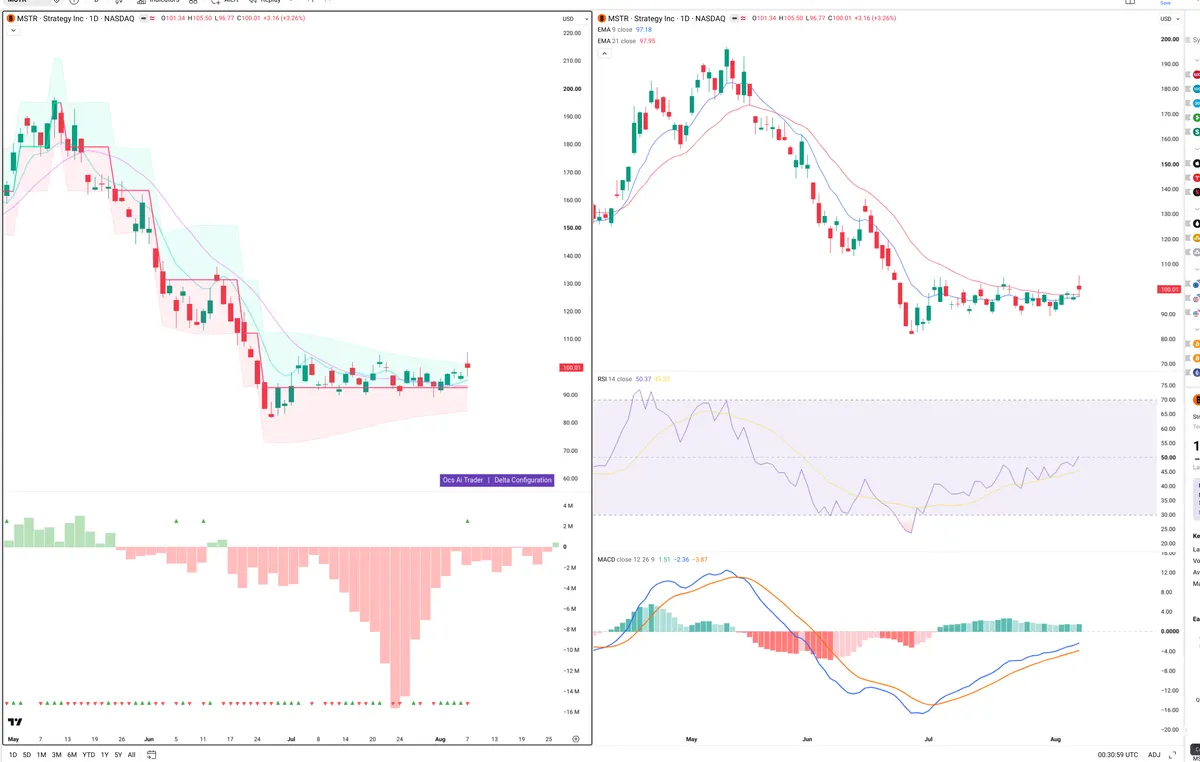Select the latest red candle on left chart
This screenshot has width=1200, height=762.
468,368
